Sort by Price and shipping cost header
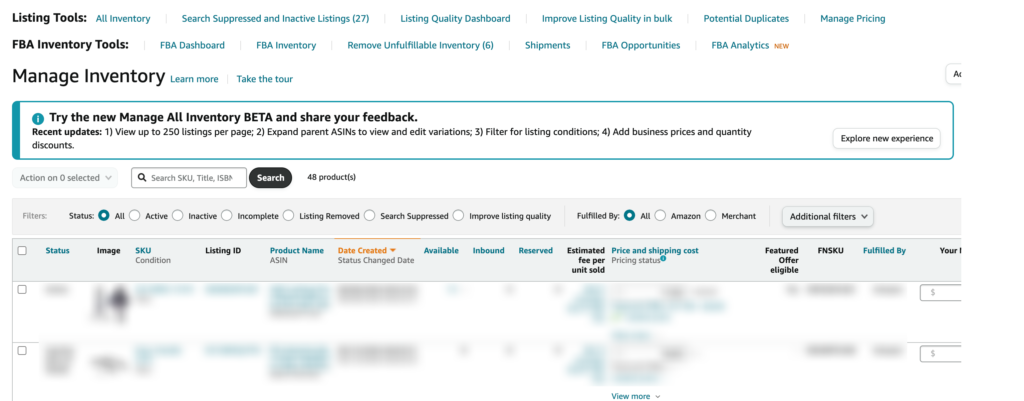1024x401 pixels. pos(655,250)
